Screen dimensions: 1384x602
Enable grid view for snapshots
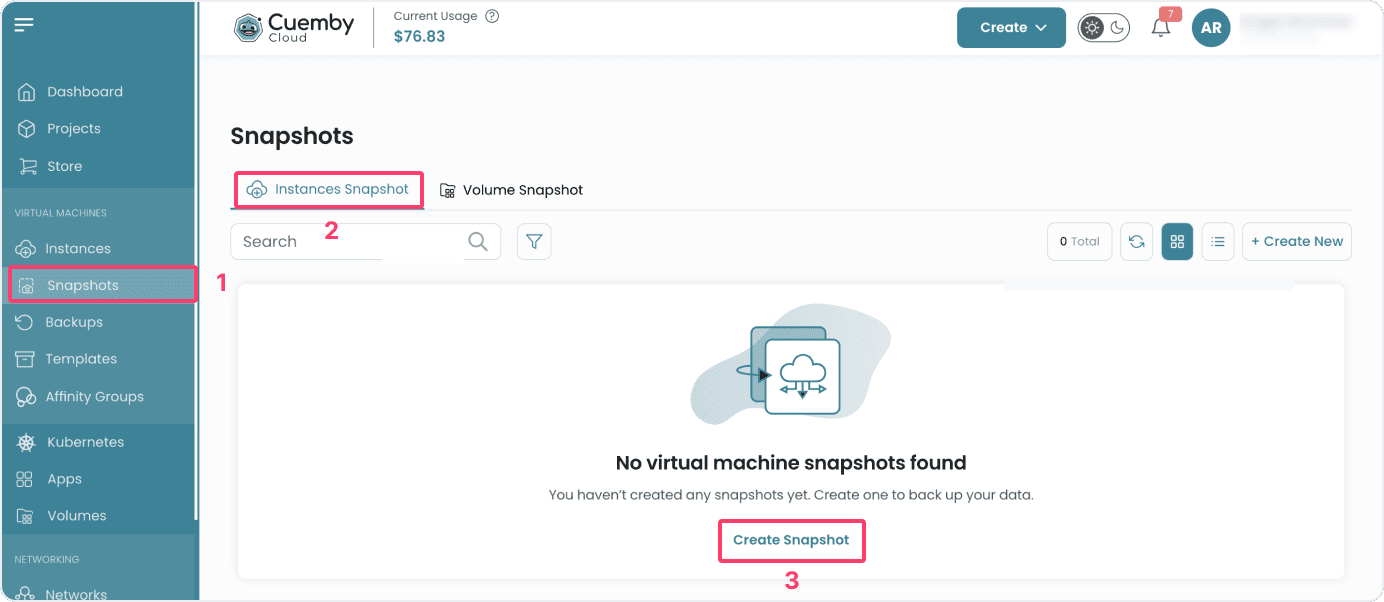pos(1177,241)
